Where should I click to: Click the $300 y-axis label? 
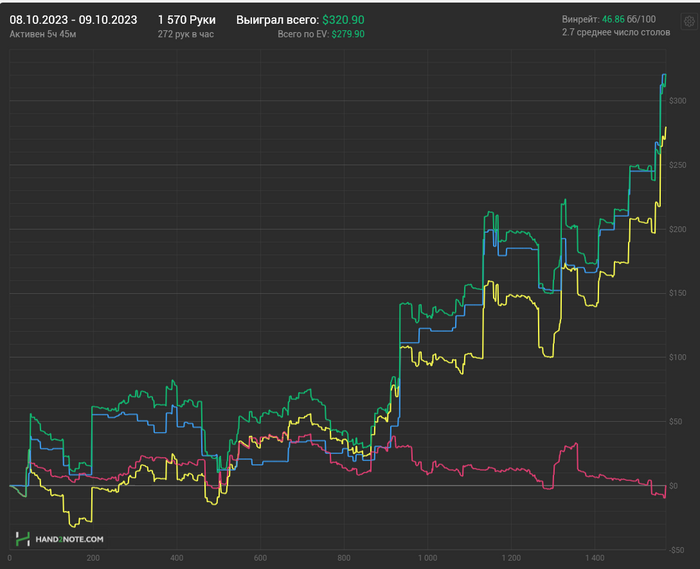[x=677, y=101]
